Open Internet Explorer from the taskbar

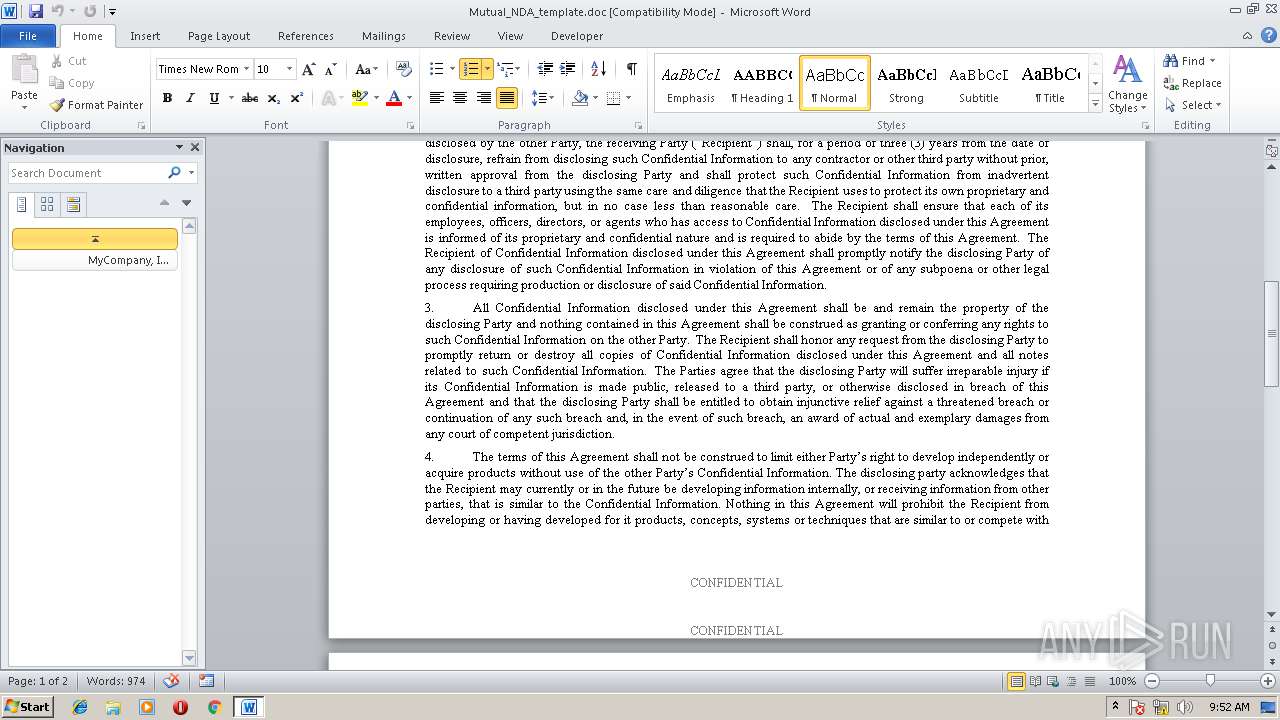tap(80, 707)
